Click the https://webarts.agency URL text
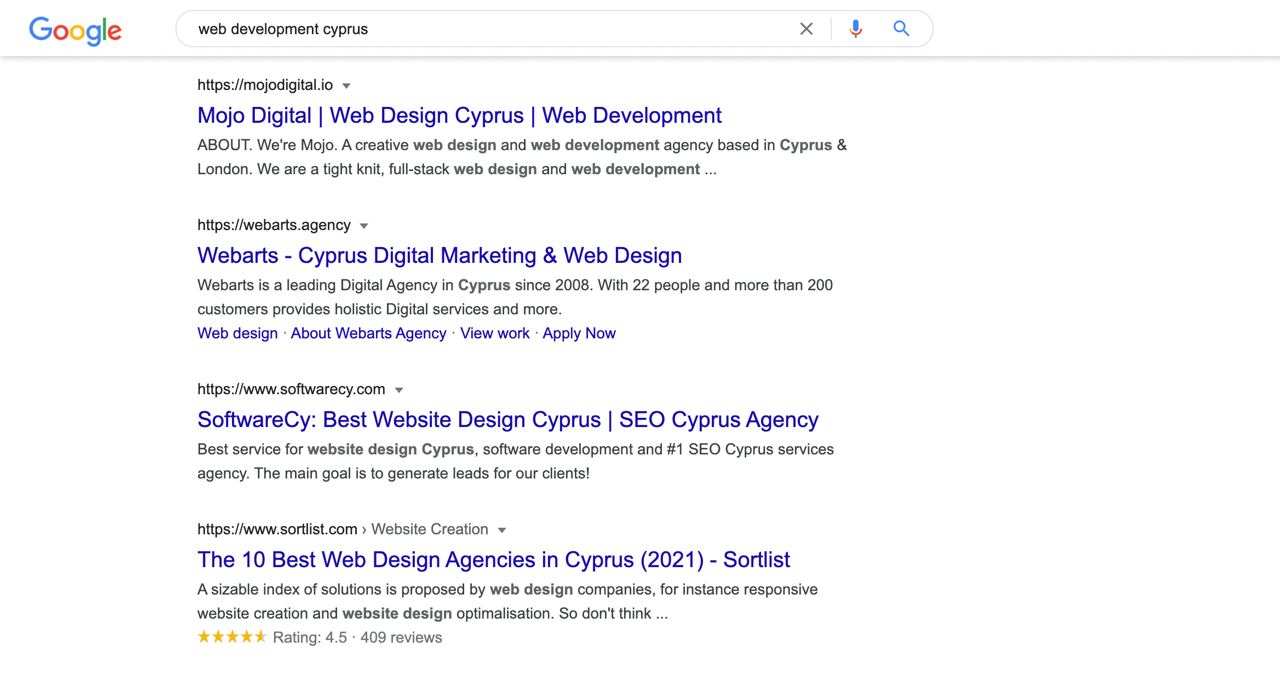Image resolution: width=1280 pixels, height=679 pixels. [274, 225]
